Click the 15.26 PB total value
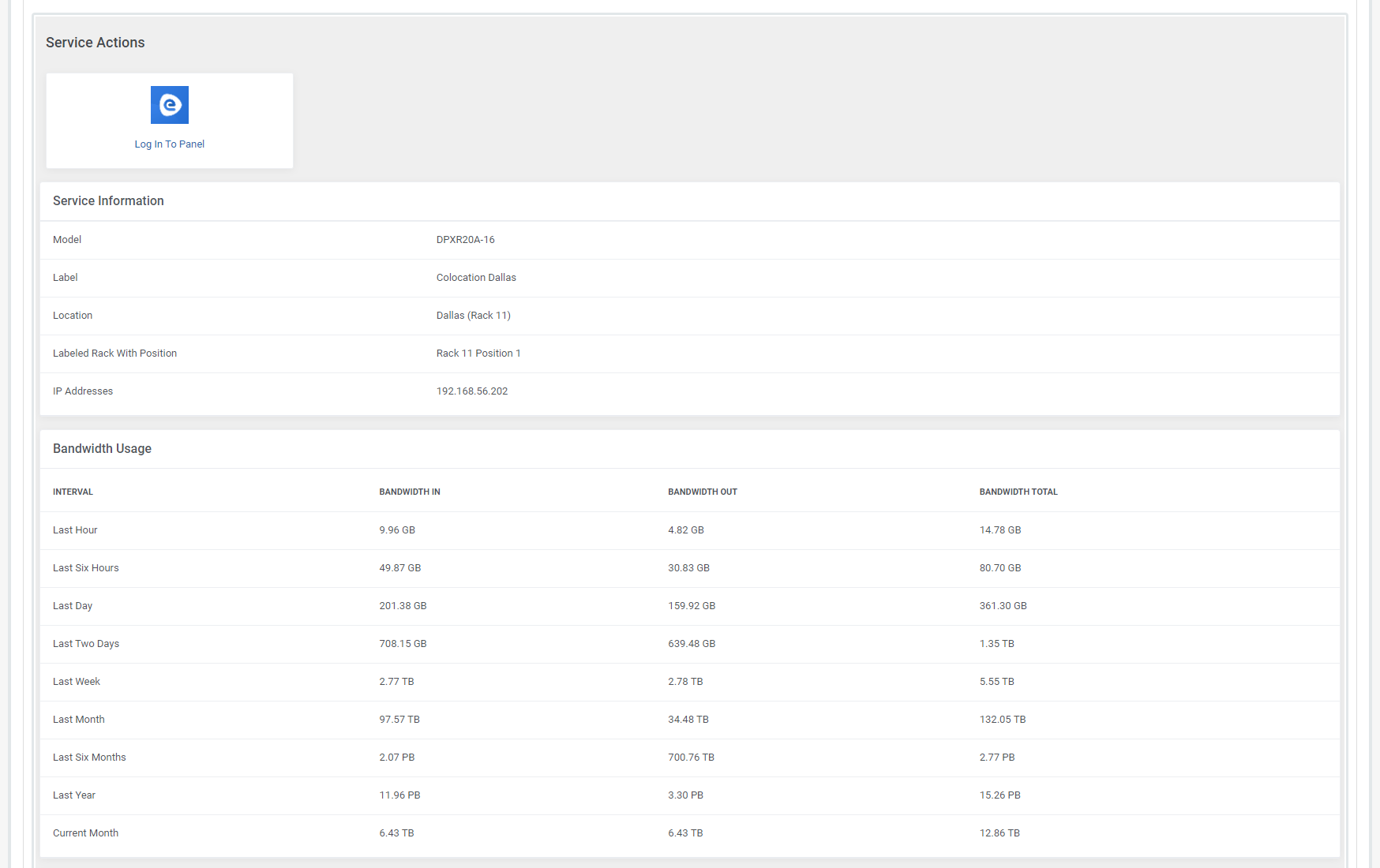This screenshot has height=868, width=1380. [1000, 795]
